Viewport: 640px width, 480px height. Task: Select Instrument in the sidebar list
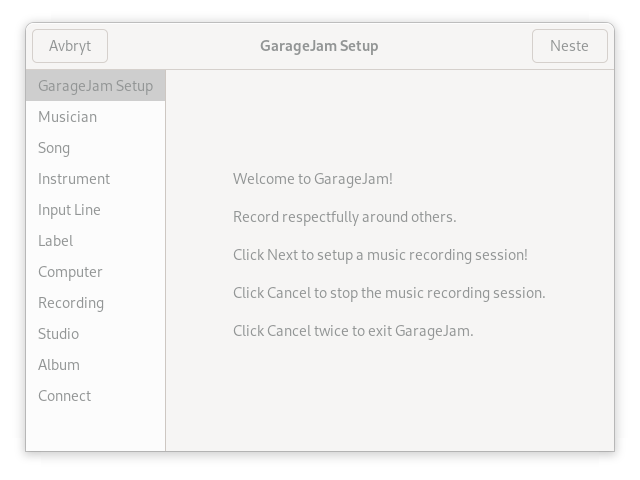click(x=74, y=179)
